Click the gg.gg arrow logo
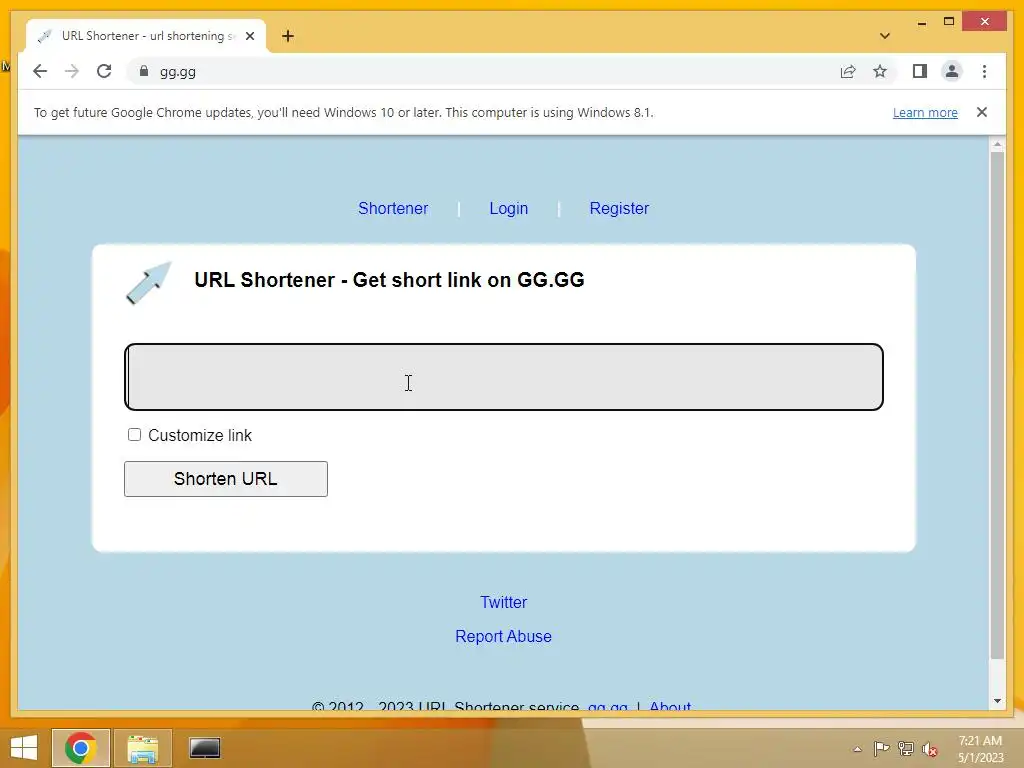This screenshot has width=1024, height=768. tap(149, 283)
